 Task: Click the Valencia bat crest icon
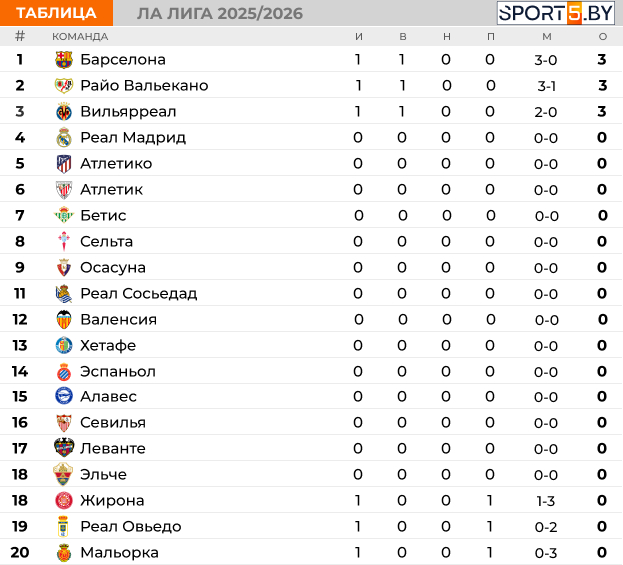click(x=64, y=319)
